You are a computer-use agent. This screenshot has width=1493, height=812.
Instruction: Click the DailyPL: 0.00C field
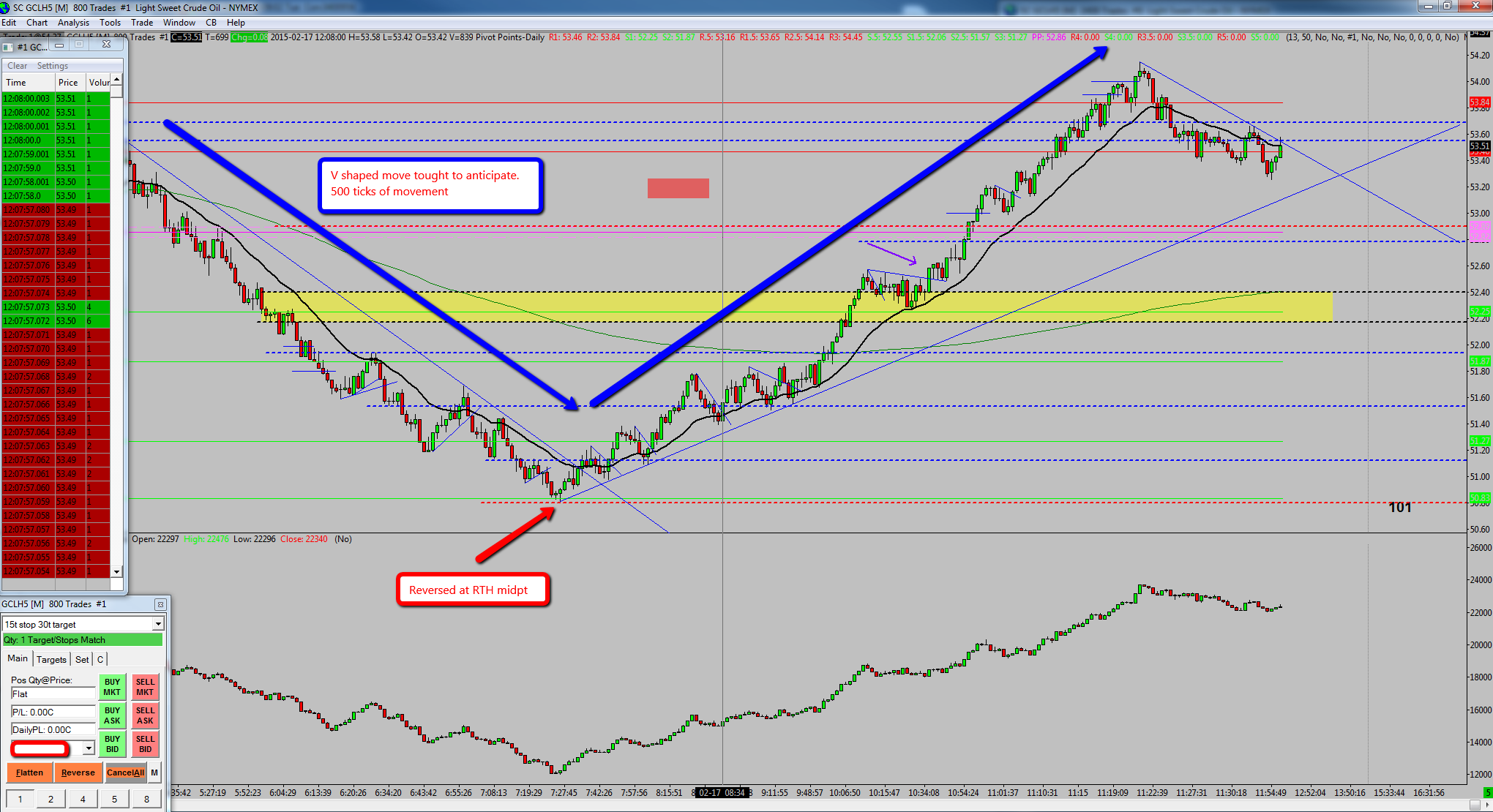click(x=53, y=729)
